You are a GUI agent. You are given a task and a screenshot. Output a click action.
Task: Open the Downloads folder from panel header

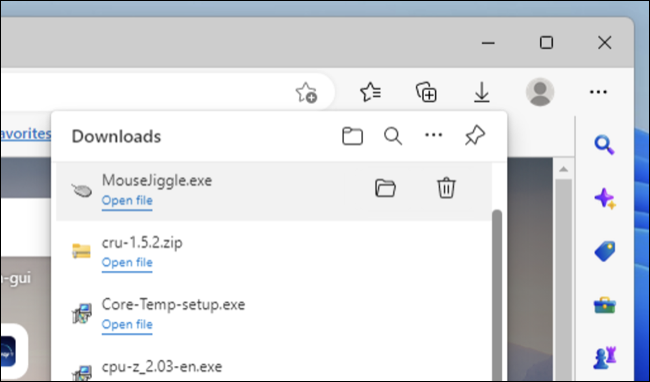(x=352, y=136)
